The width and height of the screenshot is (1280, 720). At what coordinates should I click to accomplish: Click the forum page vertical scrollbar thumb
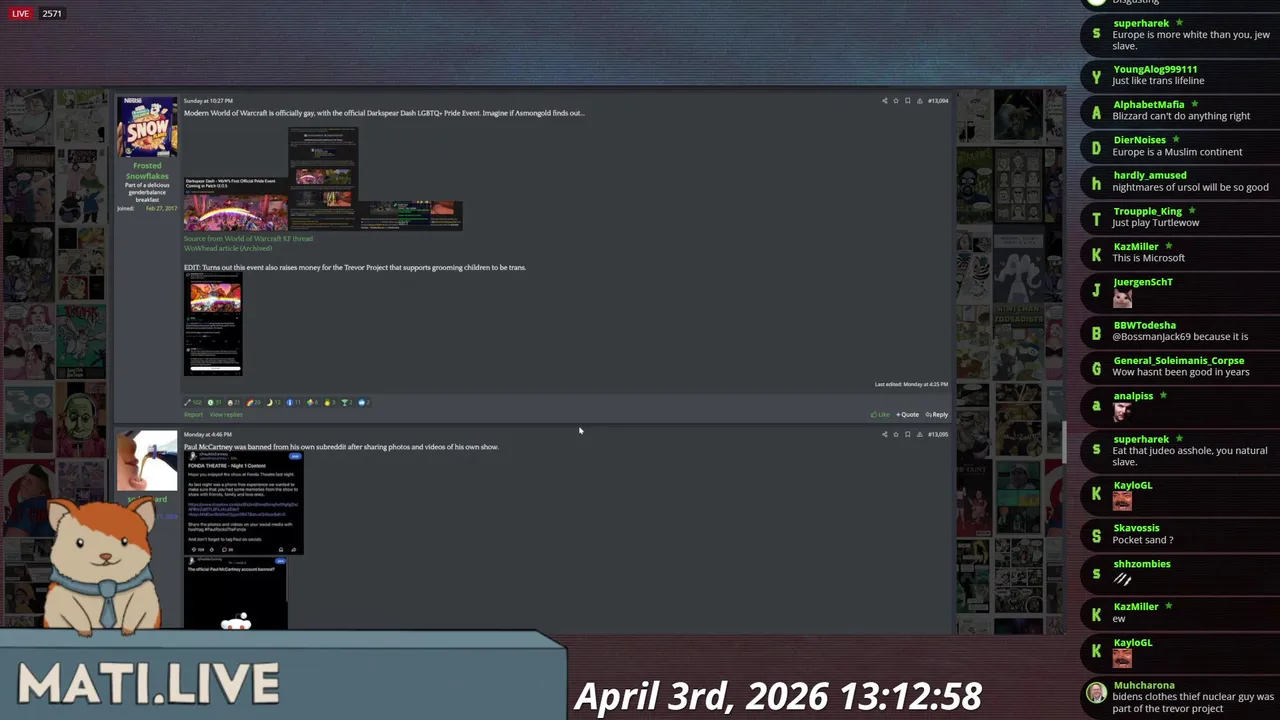[1063, 442]
